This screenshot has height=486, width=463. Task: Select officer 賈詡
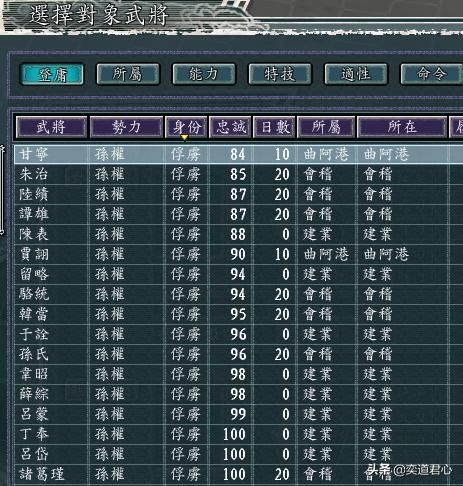click(33, 254)
